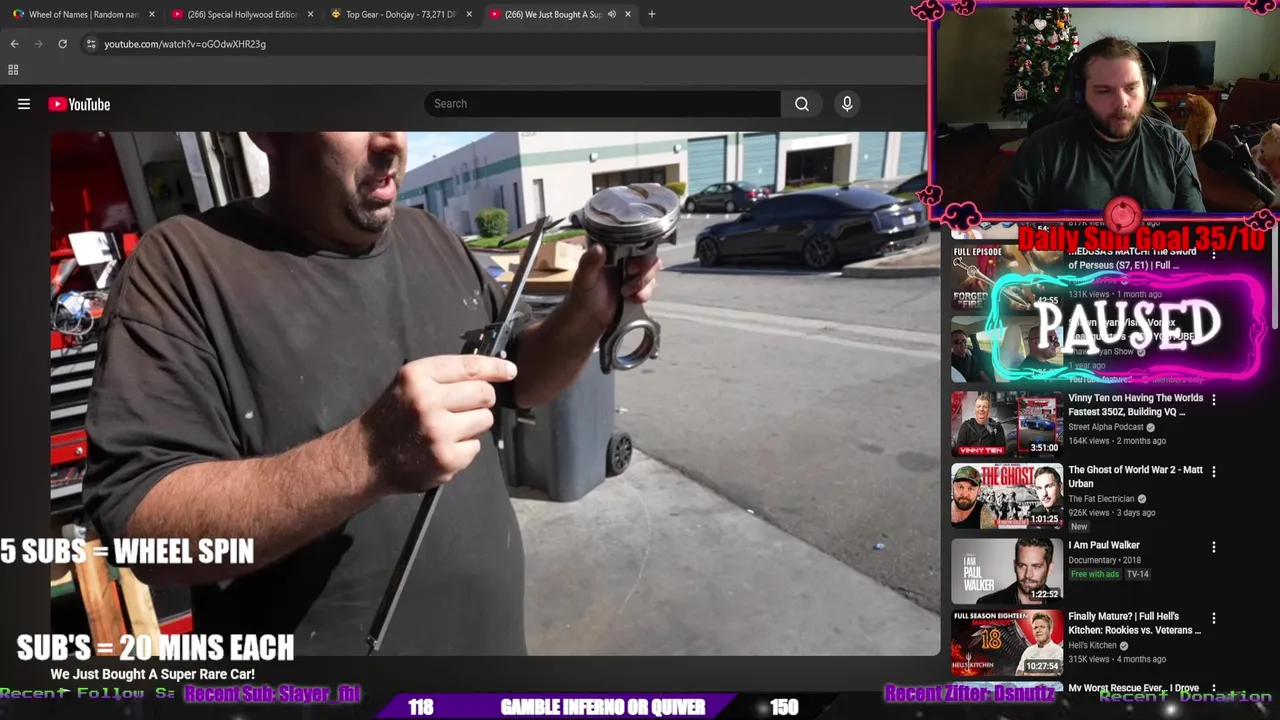Image resolution: width=1280 pixels, height=720 pixels.
Task: Open the apps grid in bookmarks bar
Action: (x=13, y=70)
